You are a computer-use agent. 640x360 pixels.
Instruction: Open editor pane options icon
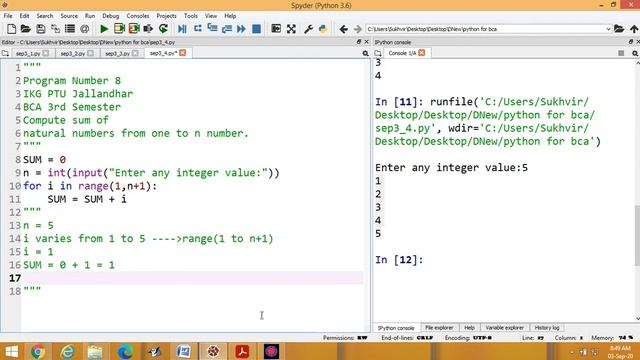(365, 53)
